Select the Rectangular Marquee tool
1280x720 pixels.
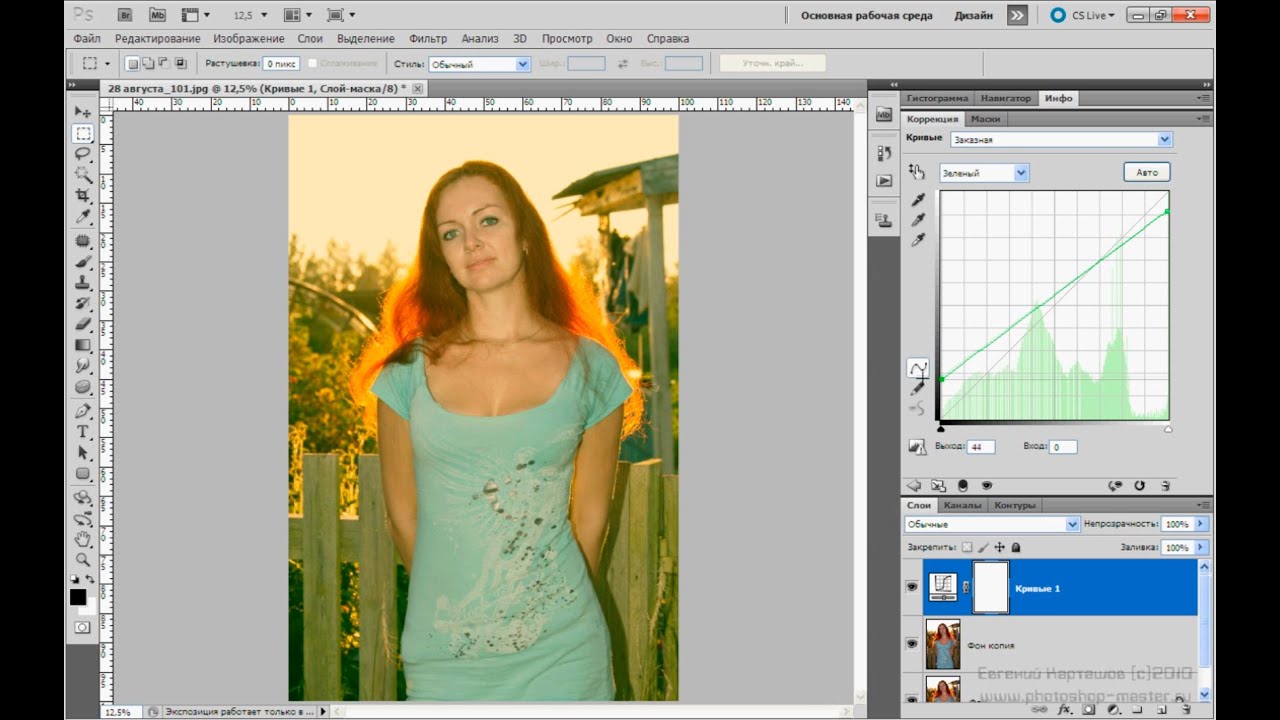(x=83, y=133)
